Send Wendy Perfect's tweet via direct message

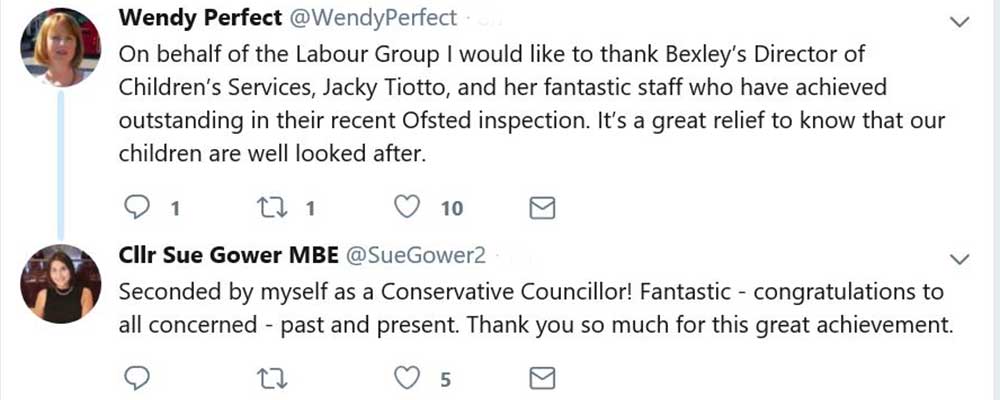pyautogui.click(x=541, y=208)
